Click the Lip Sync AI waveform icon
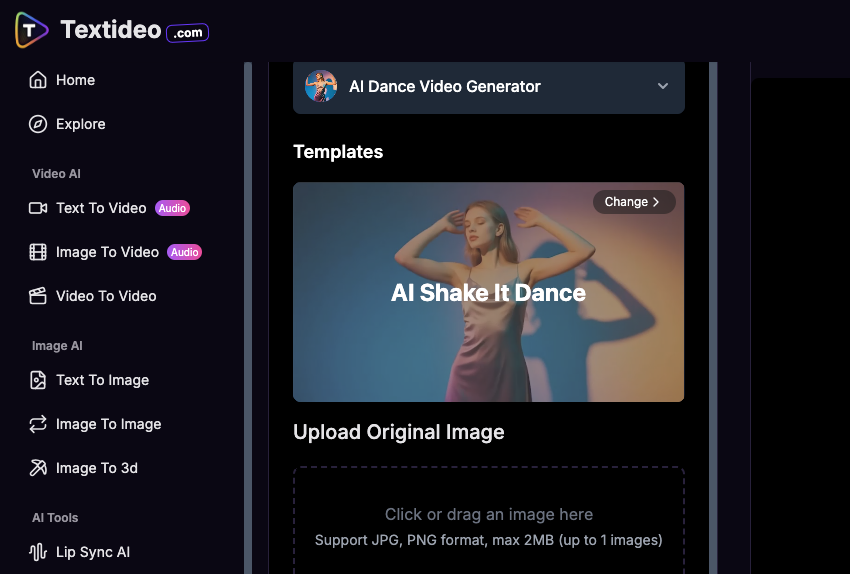850x574 pixels. click(x=38, y=552)
